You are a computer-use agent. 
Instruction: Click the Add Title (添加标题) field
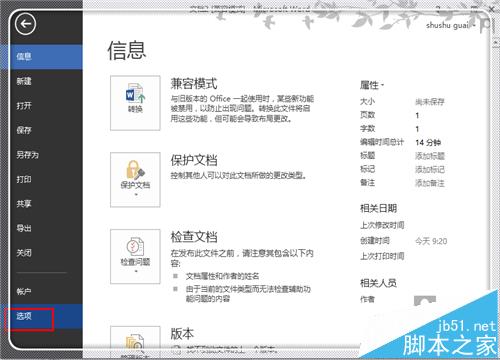coord(430,156)
